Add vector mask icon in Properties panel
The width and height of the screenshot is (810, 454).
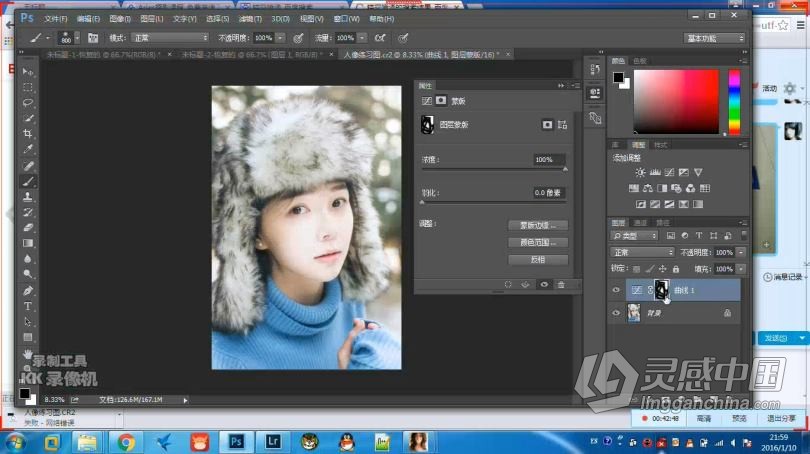563,124
